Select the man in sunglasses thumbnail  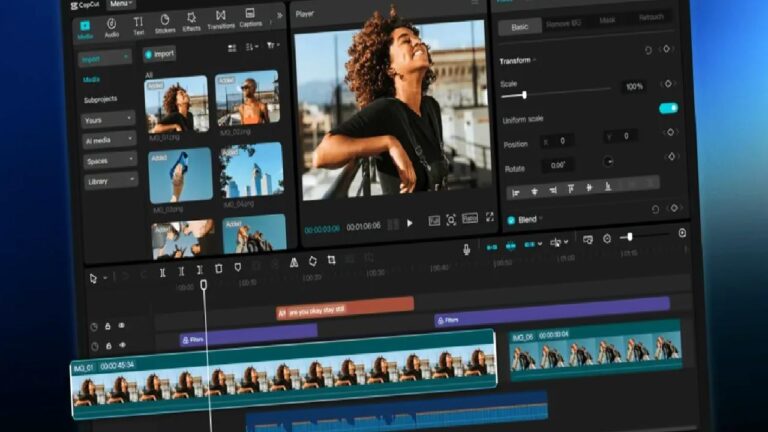coord(248,98)
